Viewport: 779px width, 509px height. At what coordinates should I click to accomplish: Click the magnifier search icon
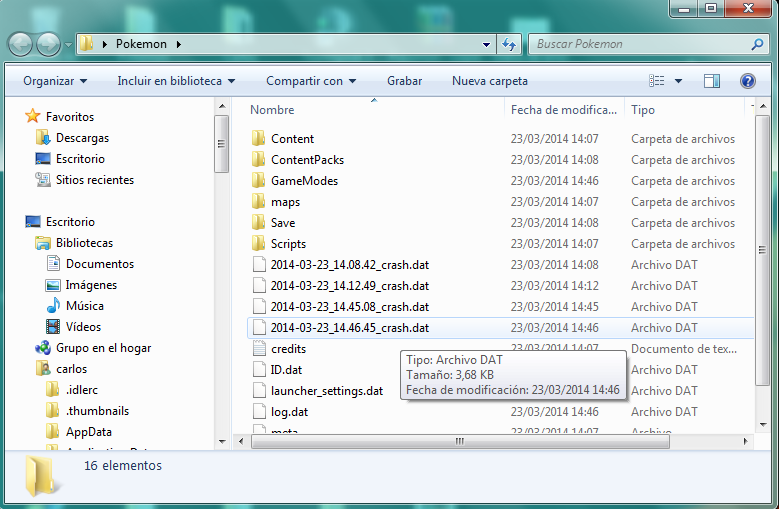(x=757, y=44)
